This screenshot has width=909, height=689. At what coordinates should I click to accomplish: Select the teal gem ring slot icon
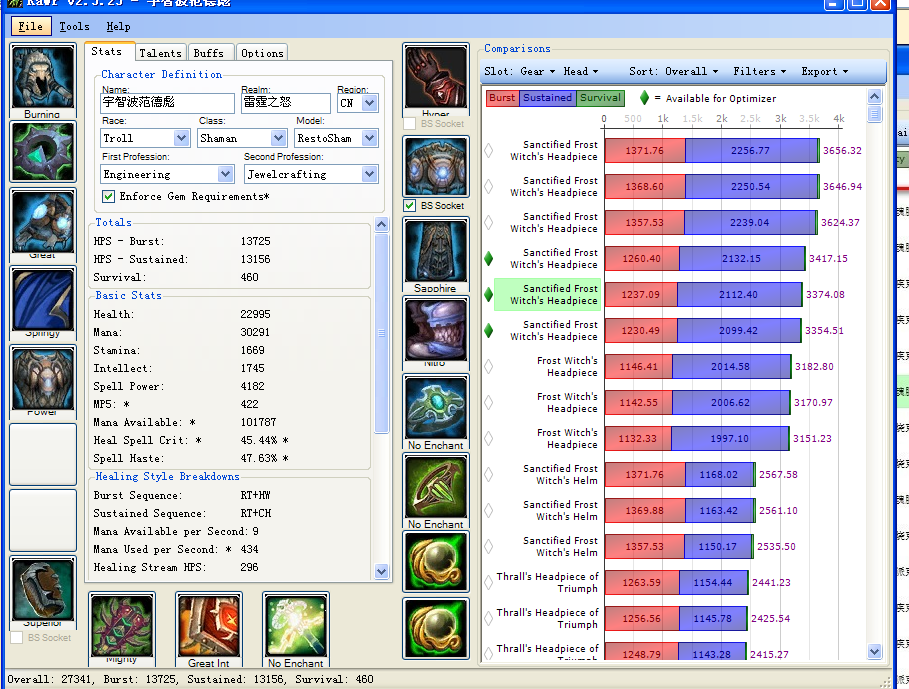point(435,407)
